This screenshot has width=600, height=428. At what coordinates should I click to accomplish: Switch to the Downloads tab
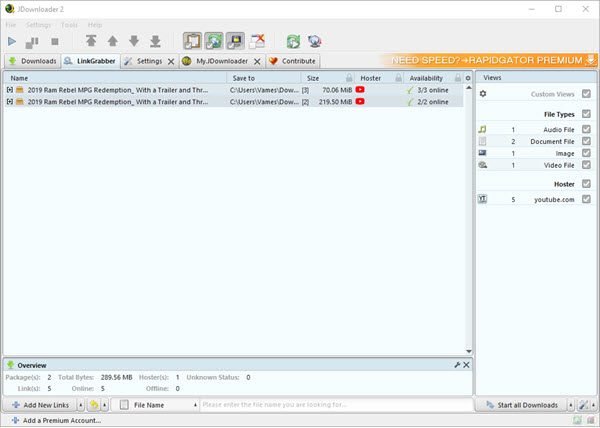click(x=33, y=61)
